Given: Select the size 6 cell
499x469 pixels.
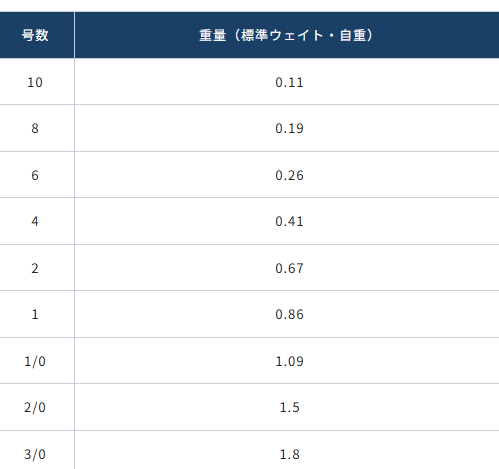Looking at the screenshot, I should coord(35,175).
